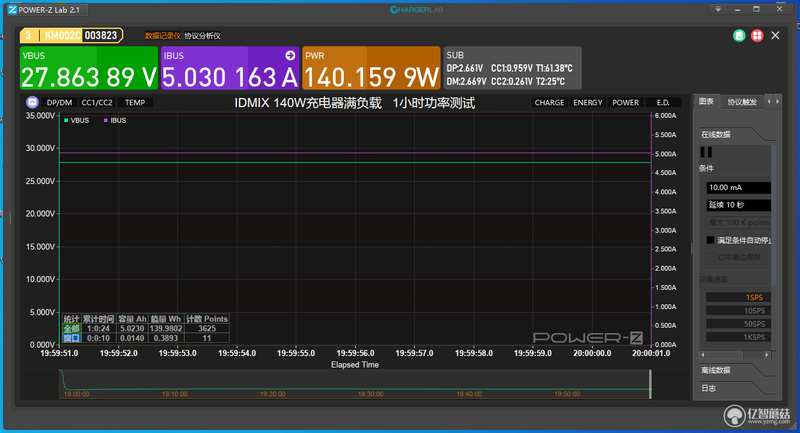Toggle the TEMP curve display
Screen dimensions: 800x433
tap(135, 103)
